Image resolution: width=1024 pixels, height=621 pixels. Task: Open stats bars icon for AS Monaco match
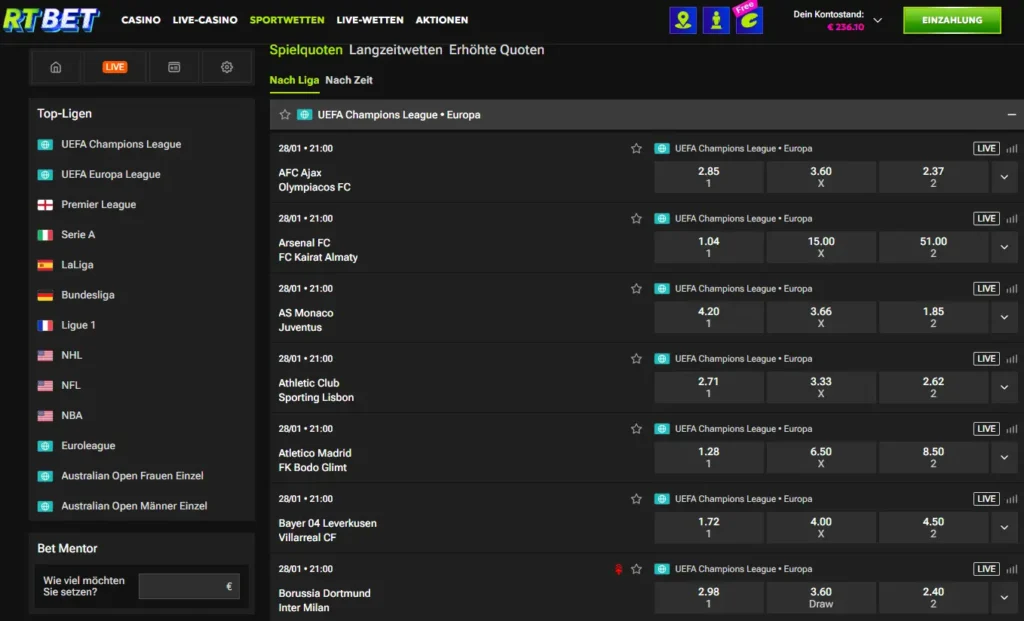click(x=1012, y=289)
